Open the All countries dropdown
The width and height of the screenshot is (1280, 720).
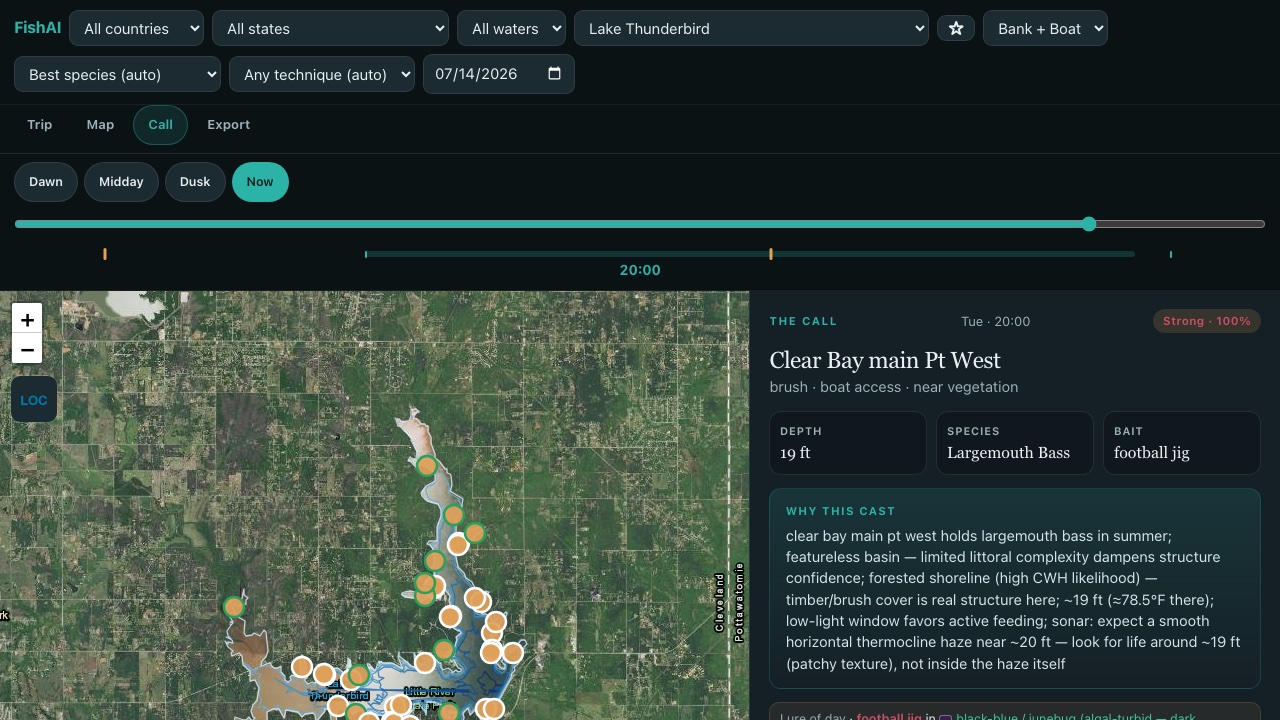(136, 28)
